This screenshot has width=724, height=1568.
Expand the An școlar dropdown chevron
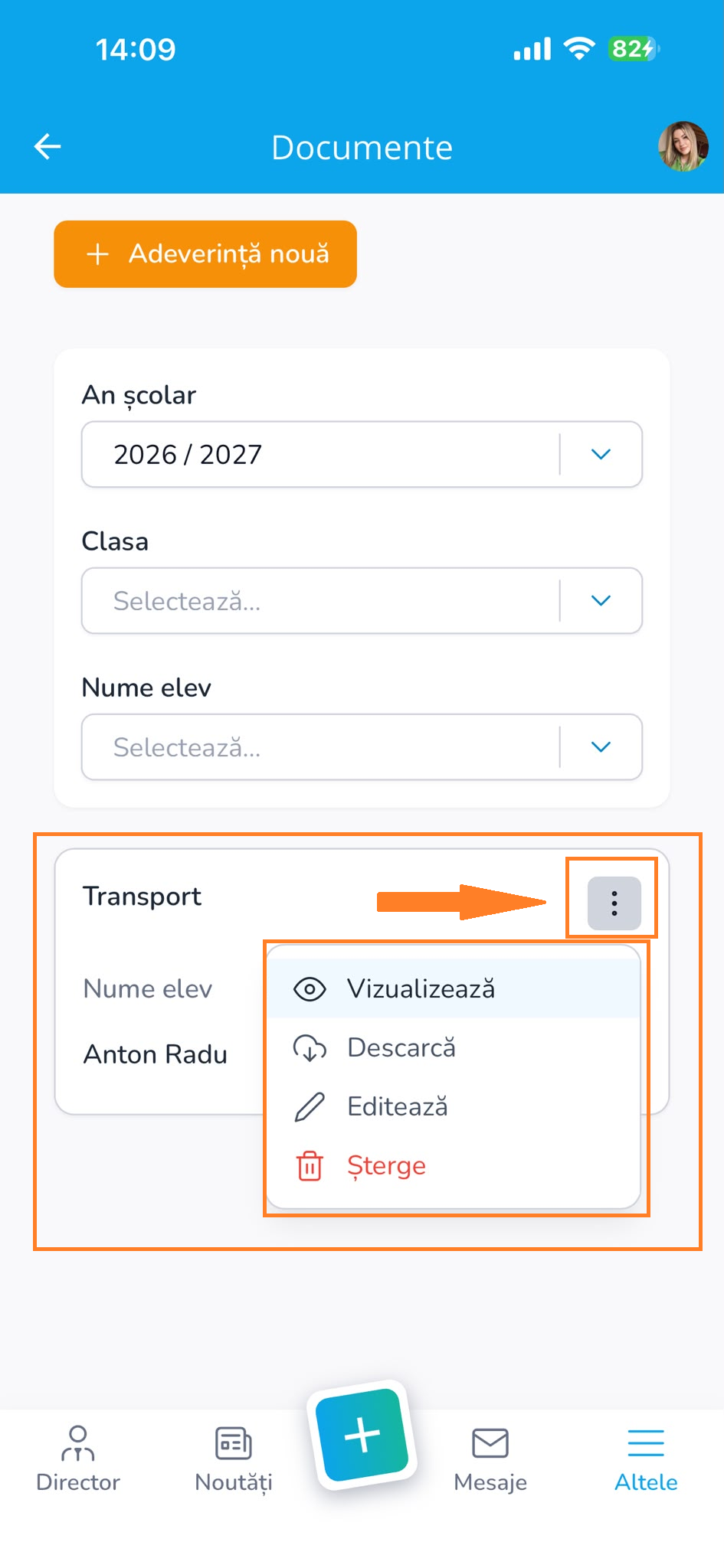(601, 454)
